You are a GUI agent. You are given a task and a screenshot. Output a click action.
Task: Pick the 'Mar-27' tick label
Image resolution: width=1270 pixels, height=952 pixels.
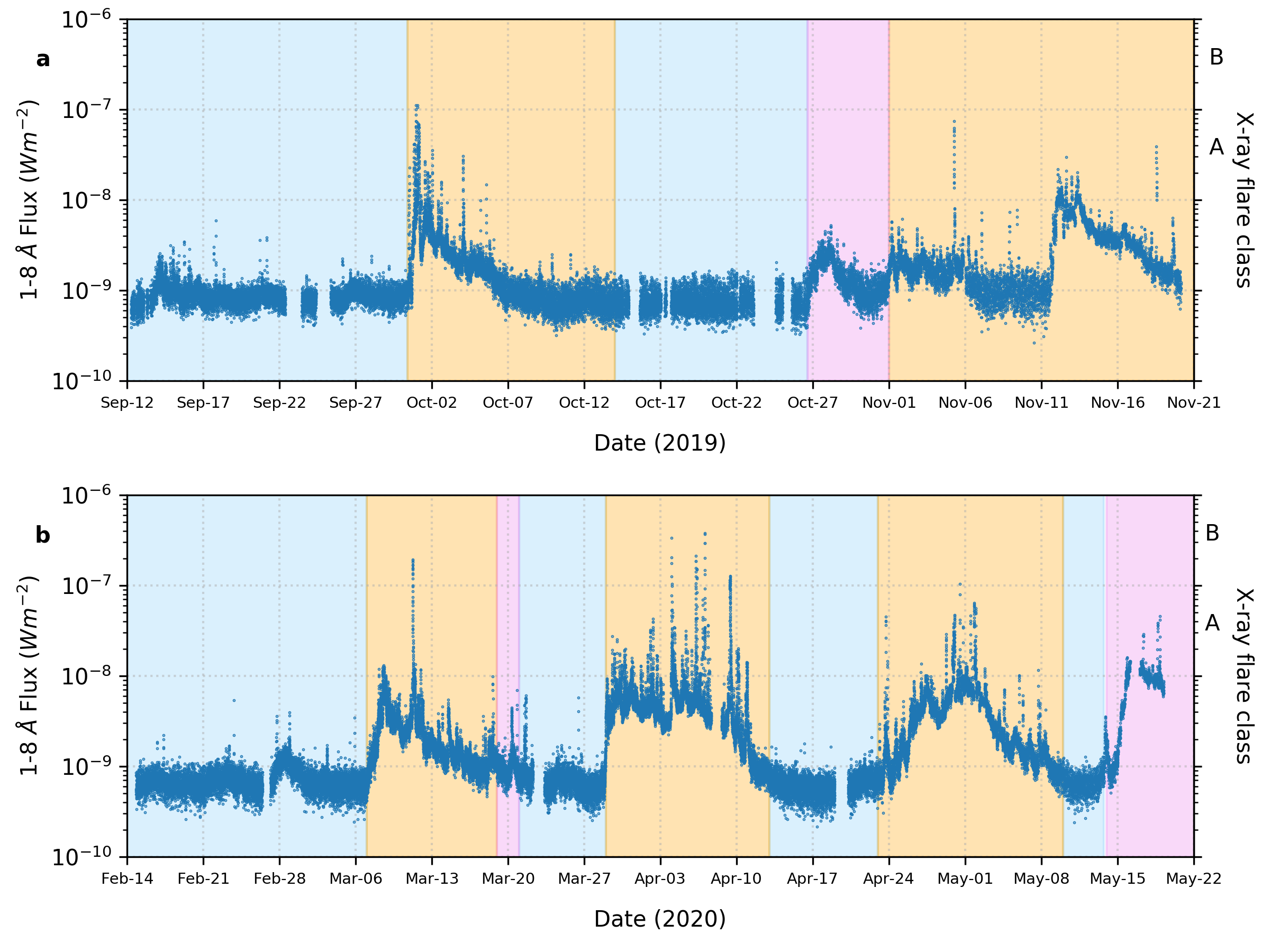coord(584,879)
